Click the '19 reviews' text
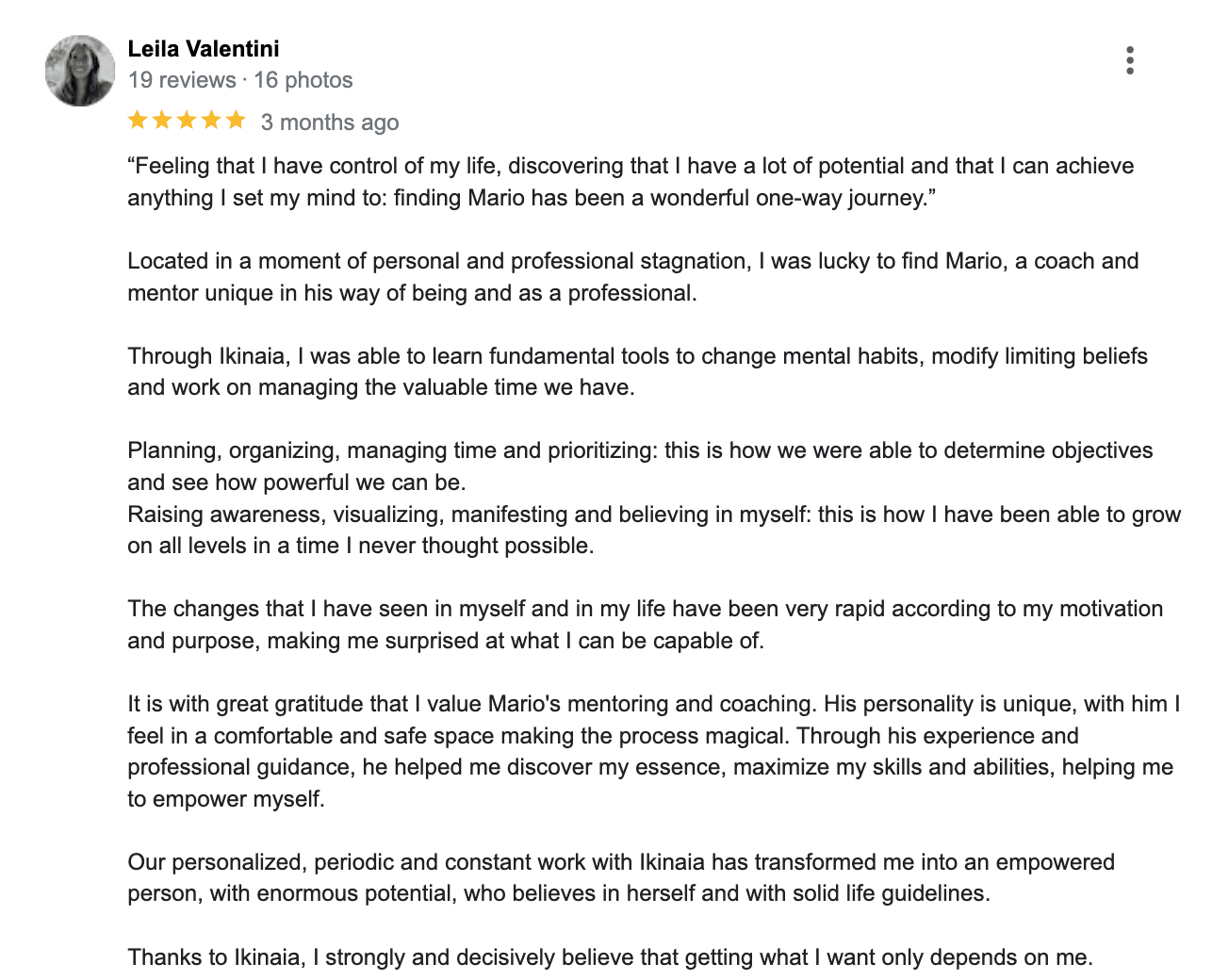The width and height of the screenshot is (1212, 980). point(182,80)
